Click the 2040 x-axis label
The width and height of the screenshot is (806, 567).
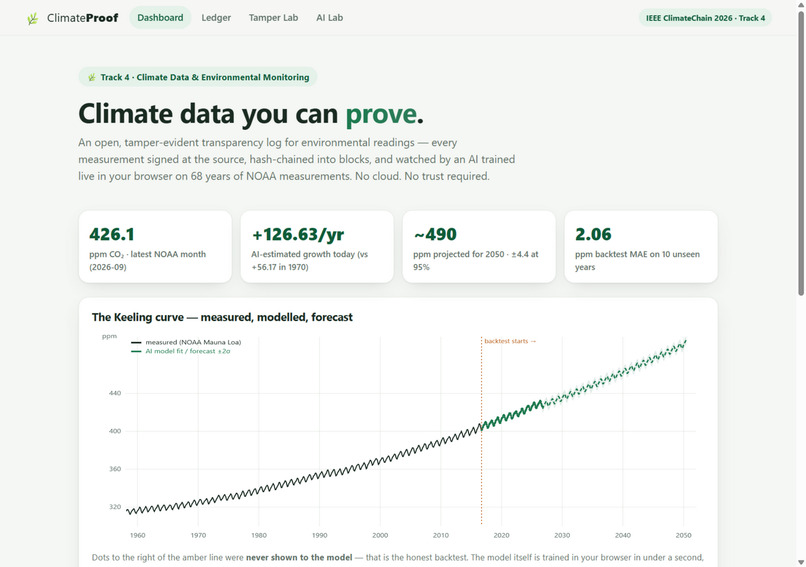[622, 535]
